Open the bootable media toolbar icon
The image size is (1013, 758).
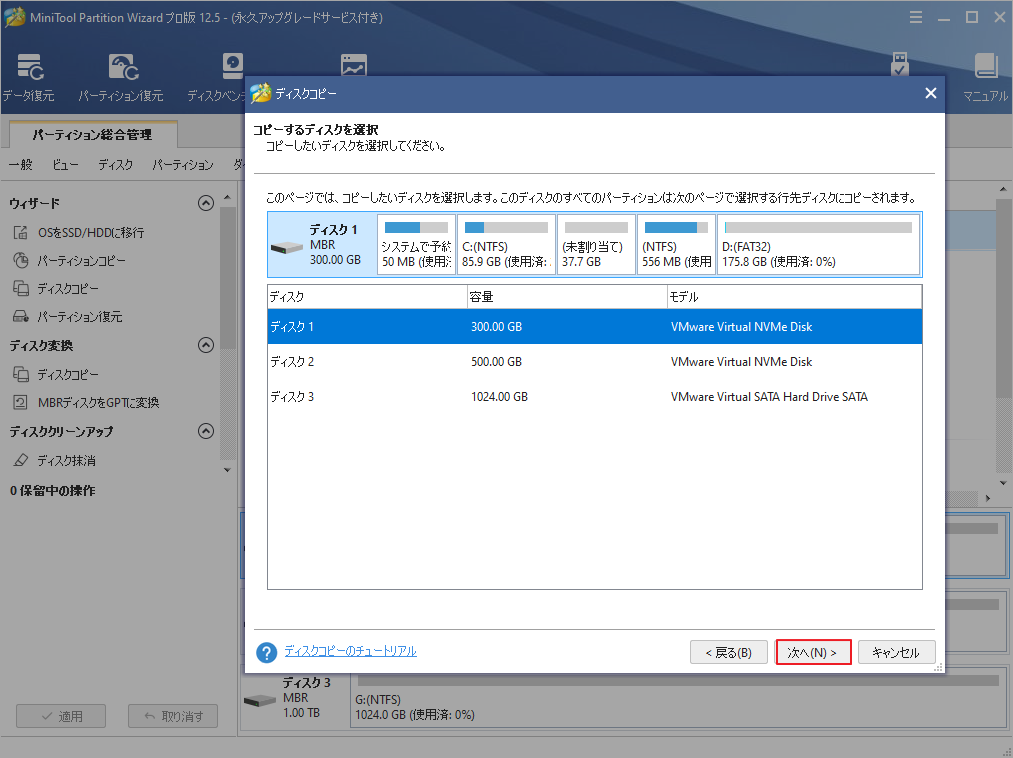900,63
